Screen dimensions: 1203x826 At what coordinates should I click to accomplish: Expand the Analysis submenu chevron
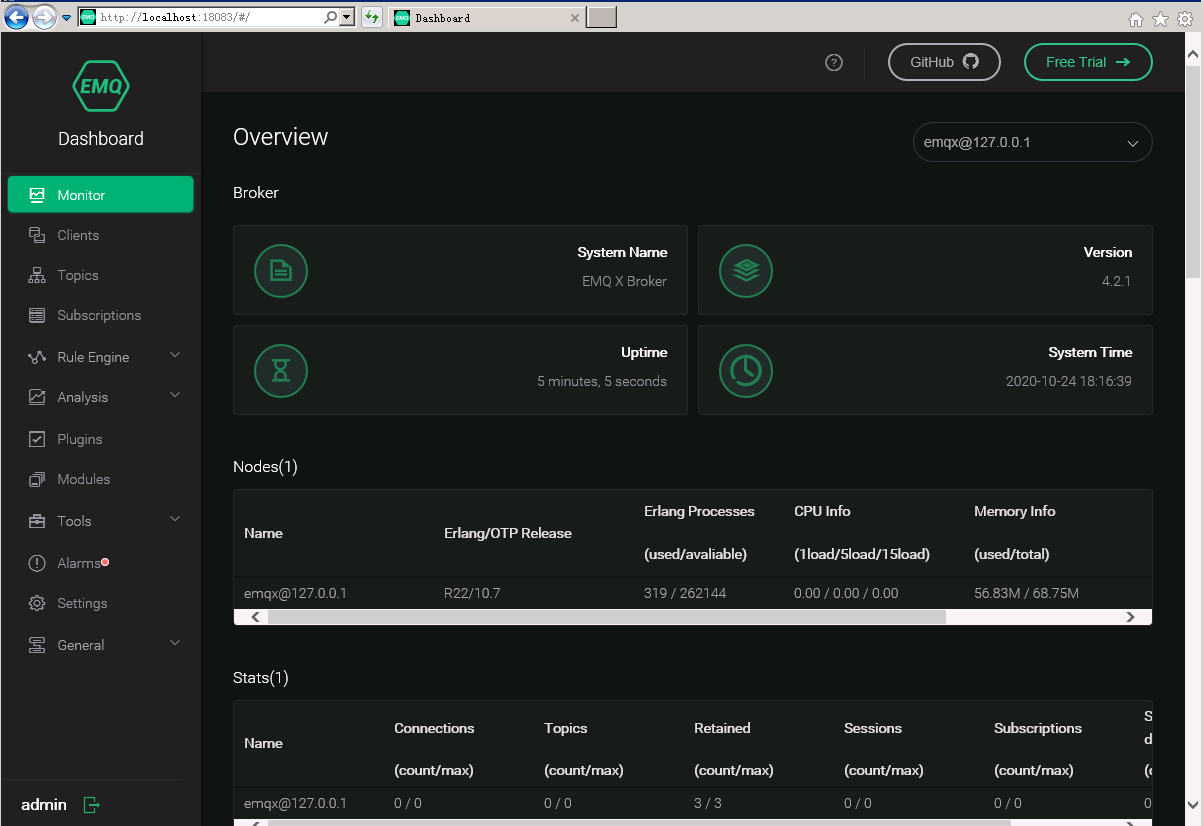(x=175, y=395)
